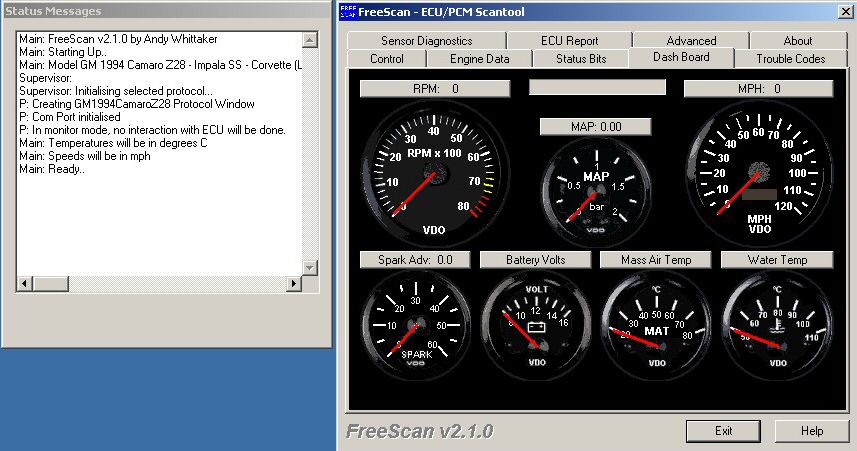
Task: Click the Spark Adv: 0.0 readout
Action: [415, 260]
